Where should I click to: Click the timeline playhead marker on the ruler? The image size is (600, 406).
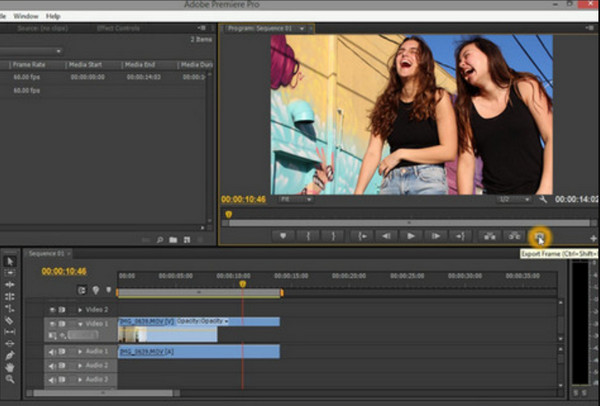tap(242, 284)
